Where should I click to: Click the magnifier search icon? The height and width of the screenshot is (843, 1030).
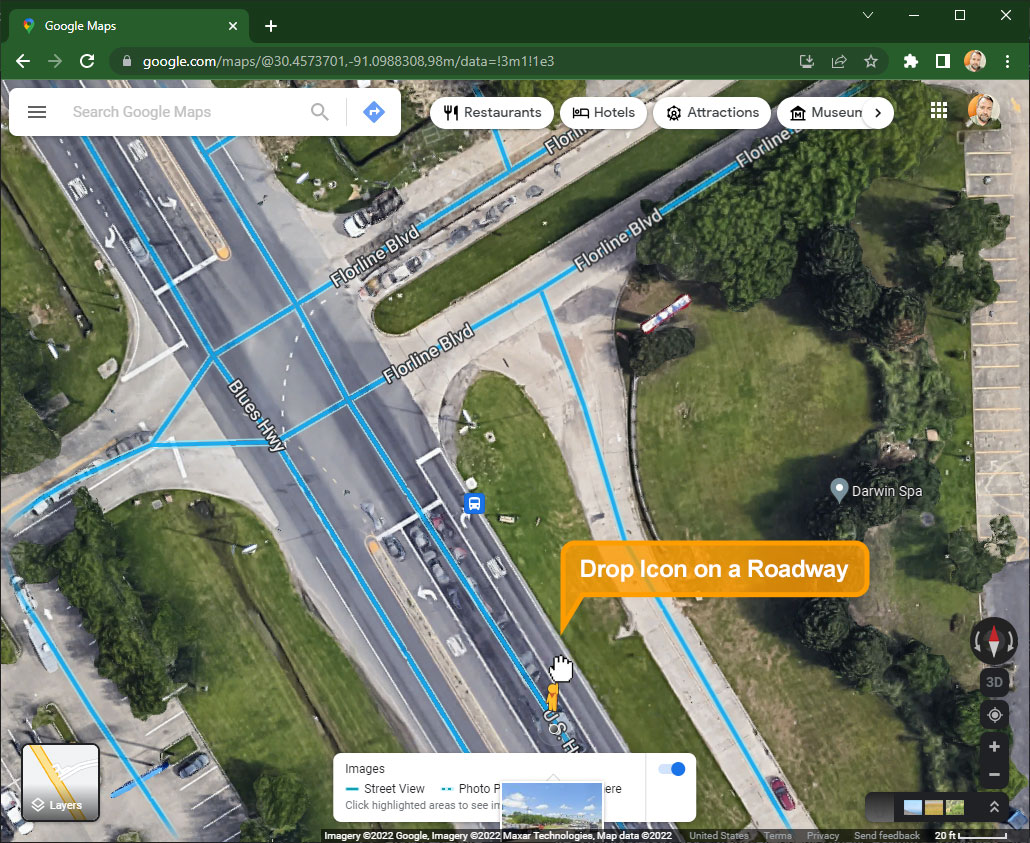[320, 112]
